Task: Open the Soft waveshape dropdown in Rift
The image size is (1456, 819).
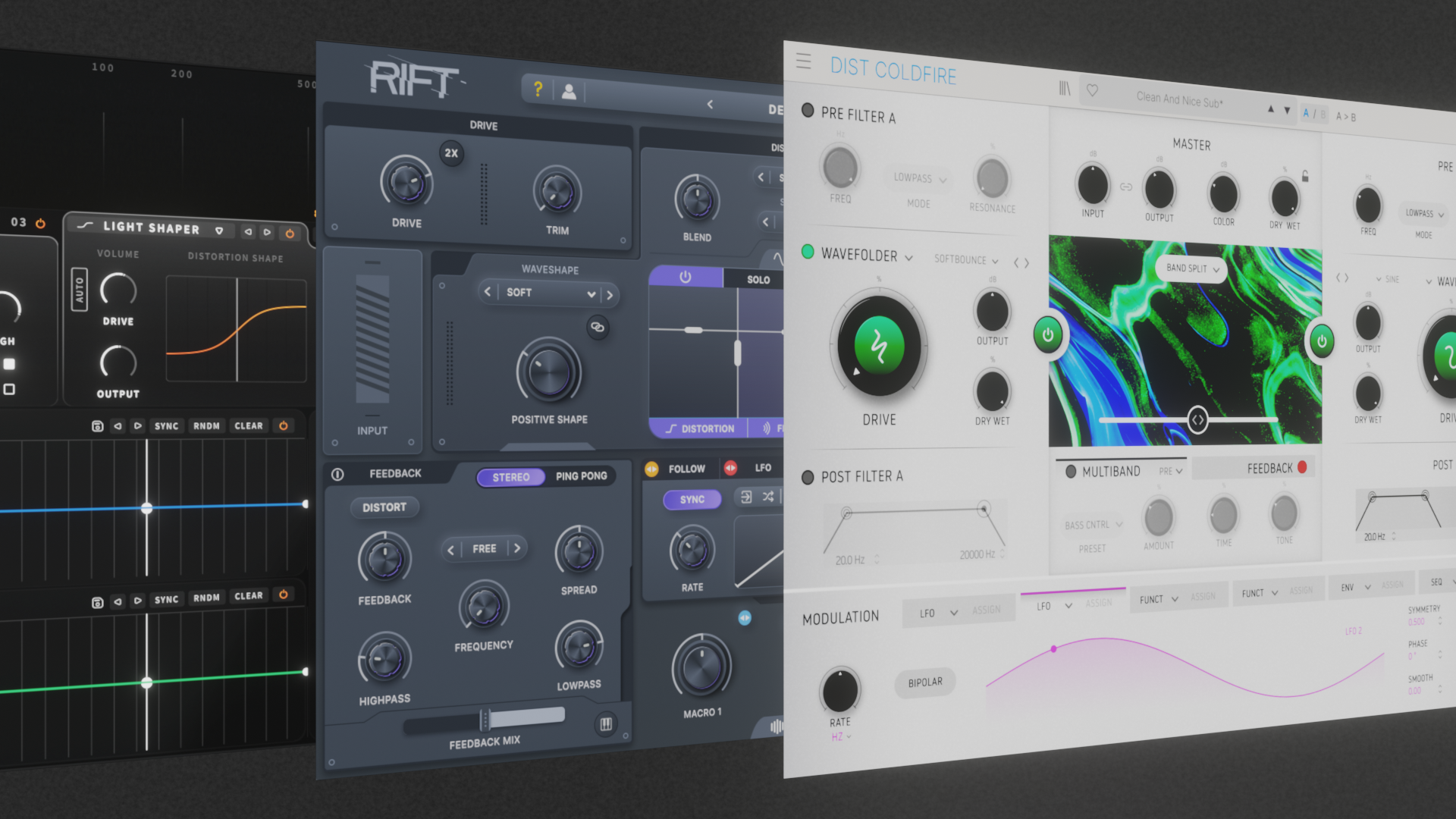Action: (x=550, y=293)
